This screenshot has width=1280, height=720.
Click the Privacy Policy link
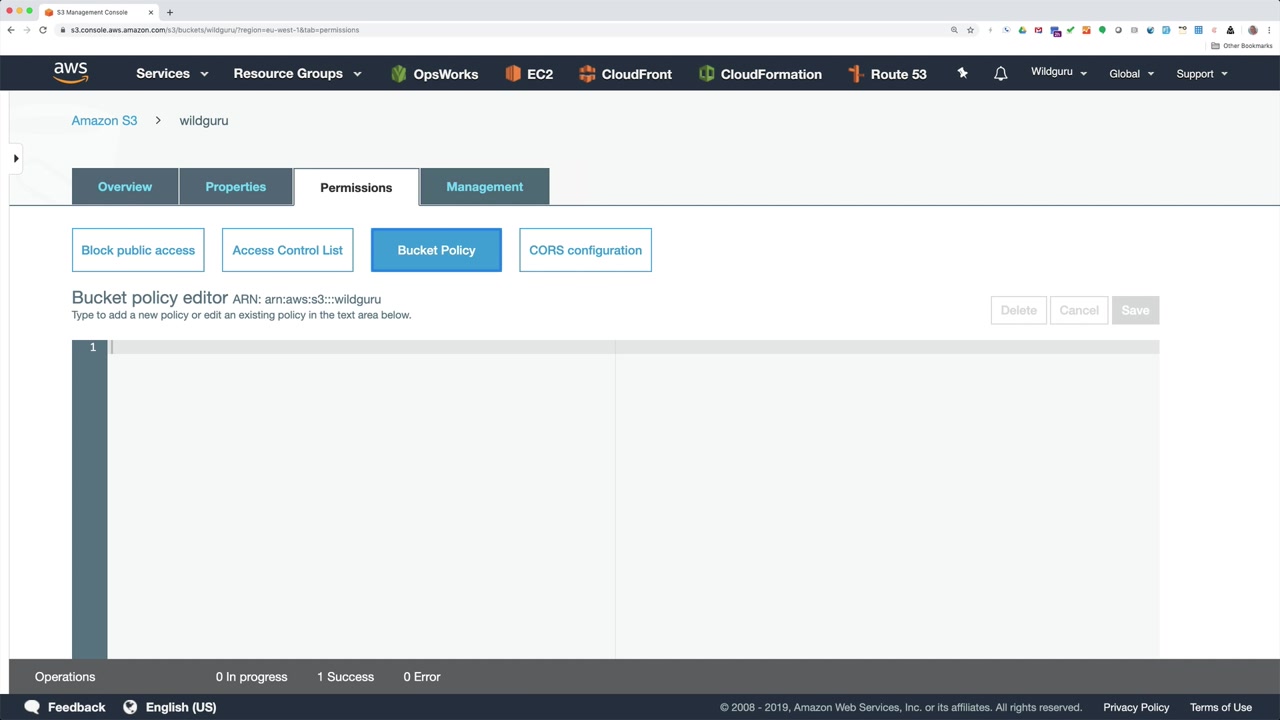1136,707
